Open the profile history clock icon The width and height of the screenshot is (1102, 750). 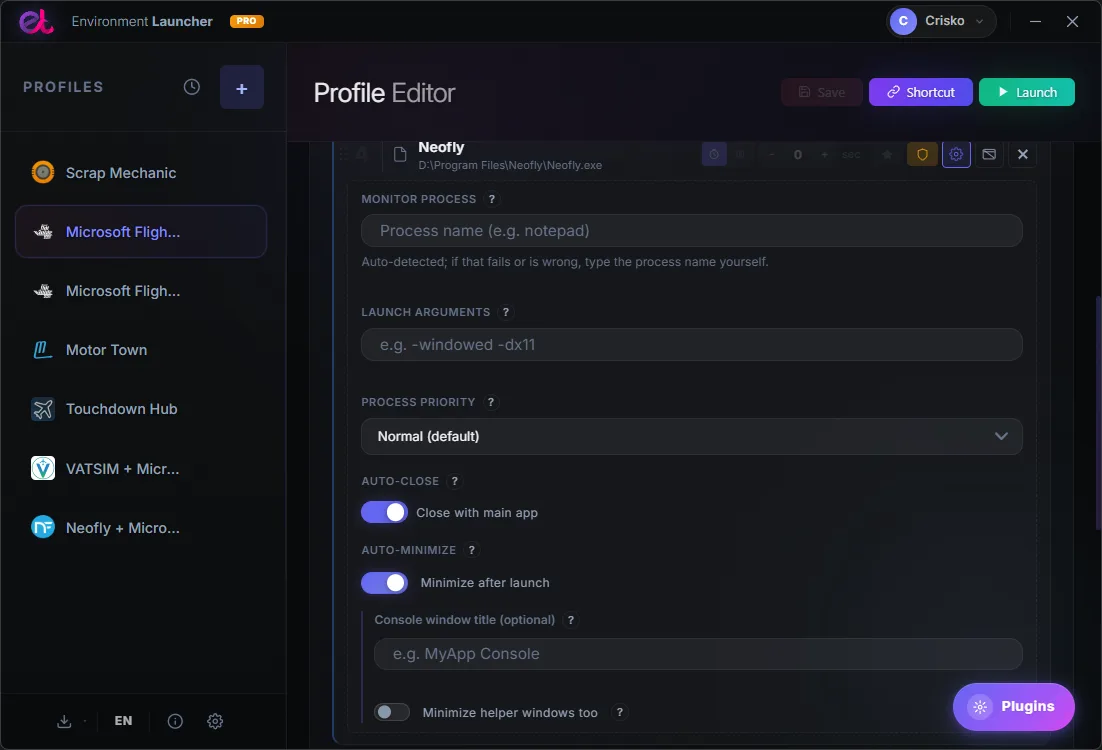click(x=192, y=87)
